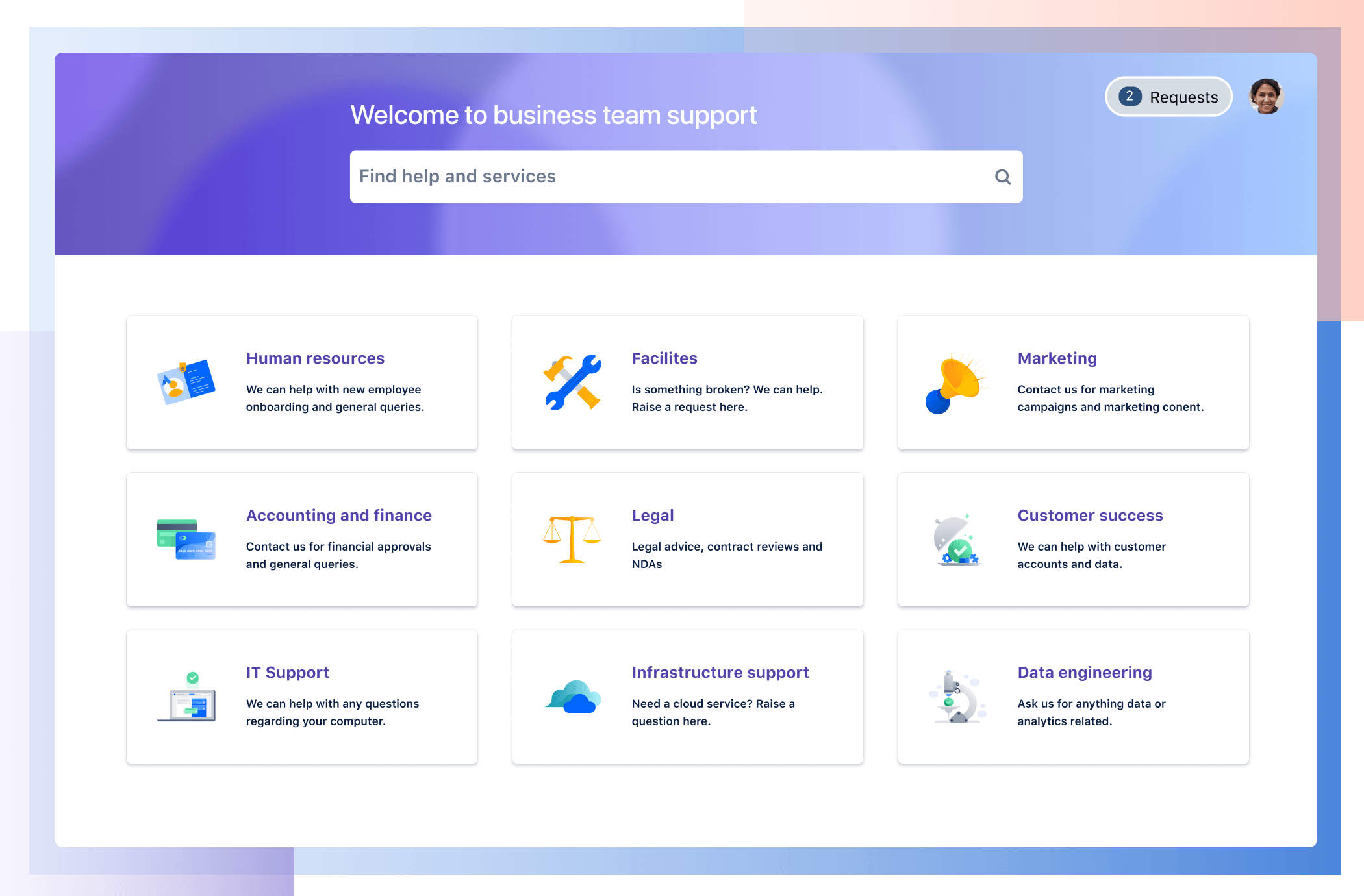Screen dimensions: 1364x896
Task: Click the Facilities wrench and hammer icon
Action: [570, 383]
